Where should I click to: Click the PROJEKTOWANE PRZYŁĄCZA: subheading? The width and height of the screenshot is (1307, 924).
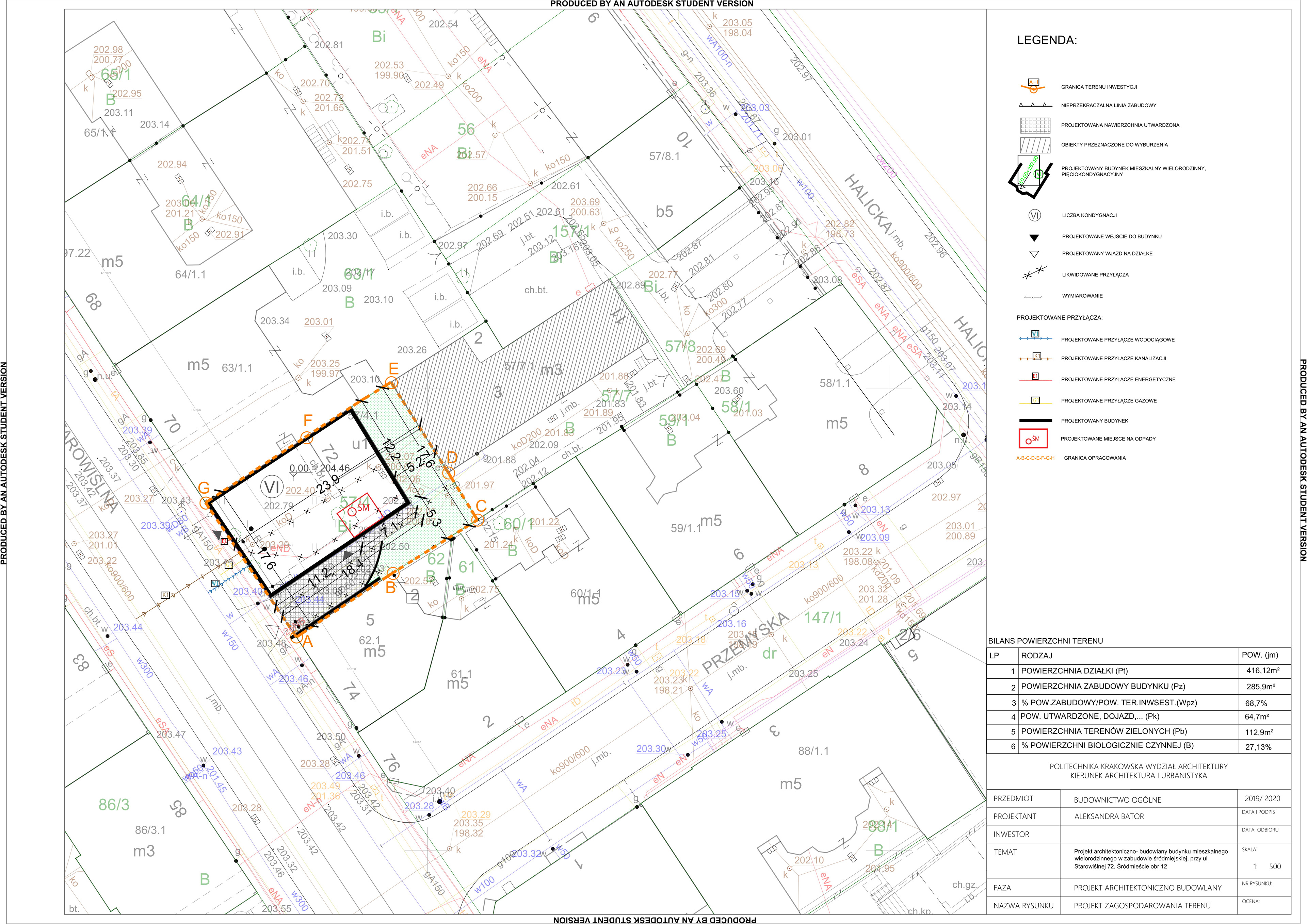1059,317
